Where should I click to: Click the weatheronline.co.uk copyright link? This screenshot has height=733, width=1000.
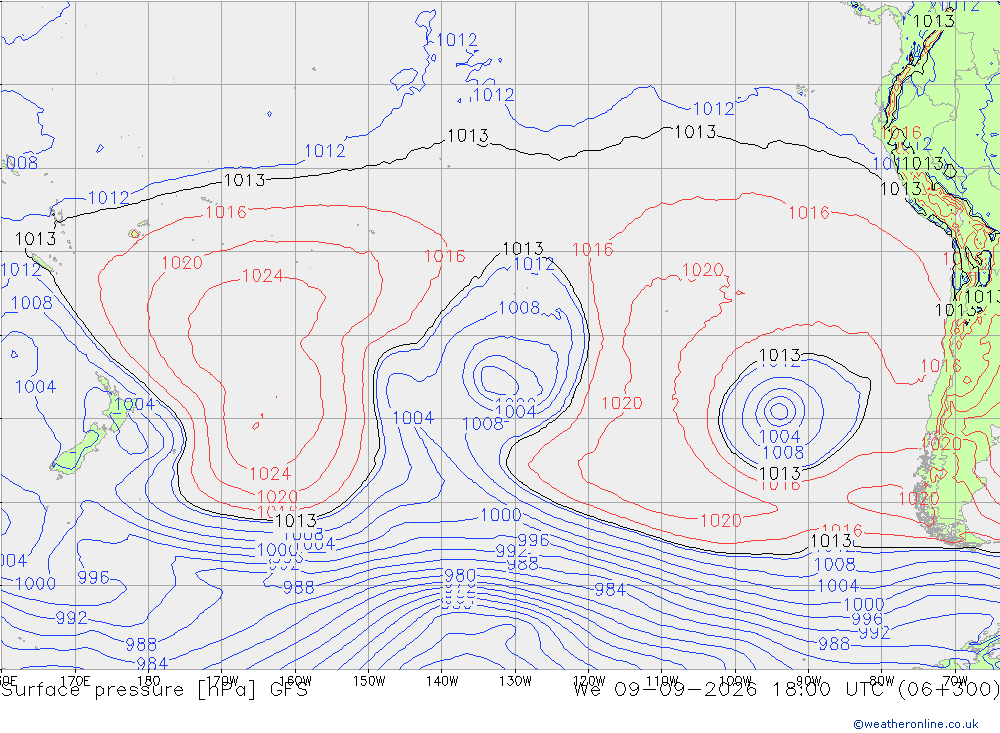[916, 724]
